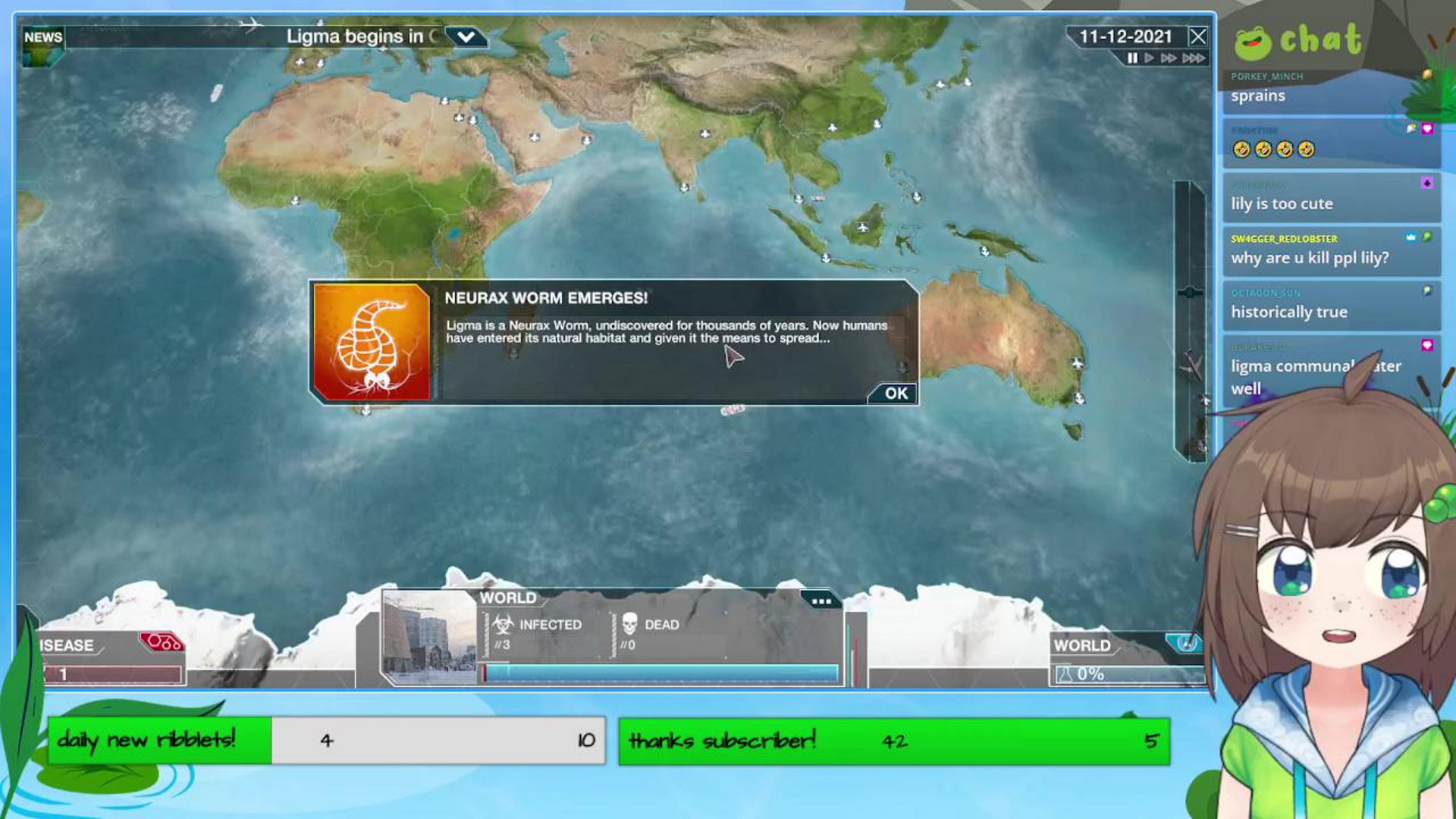Expand world info with three-dots button
Image resolution: width=1456 pixels, height=819 pixels.
821,601
